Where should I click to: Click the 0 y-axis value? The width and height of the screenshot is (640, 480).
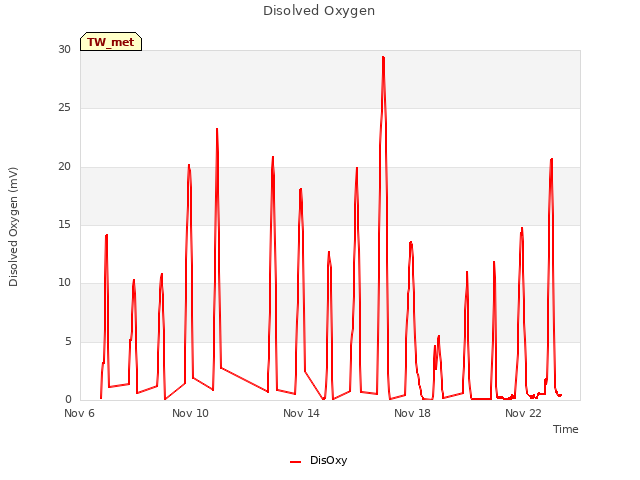pos(68,399)
